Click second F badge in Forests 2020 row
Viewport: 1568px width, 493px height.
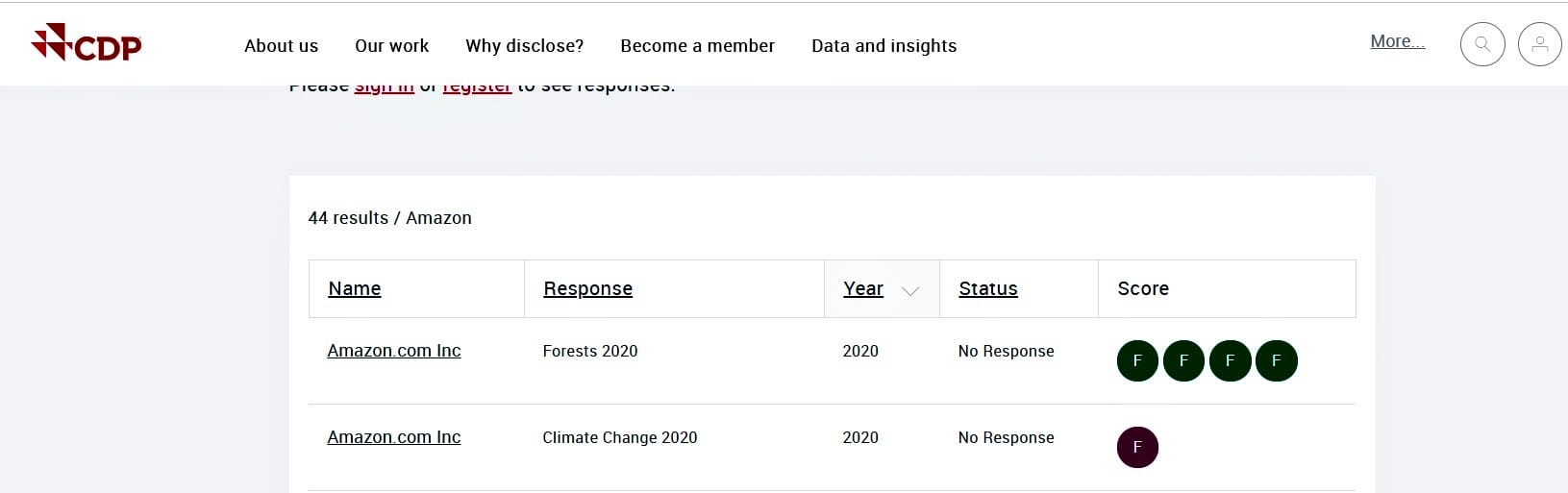pyautogui.click(x=1183, y=361)
